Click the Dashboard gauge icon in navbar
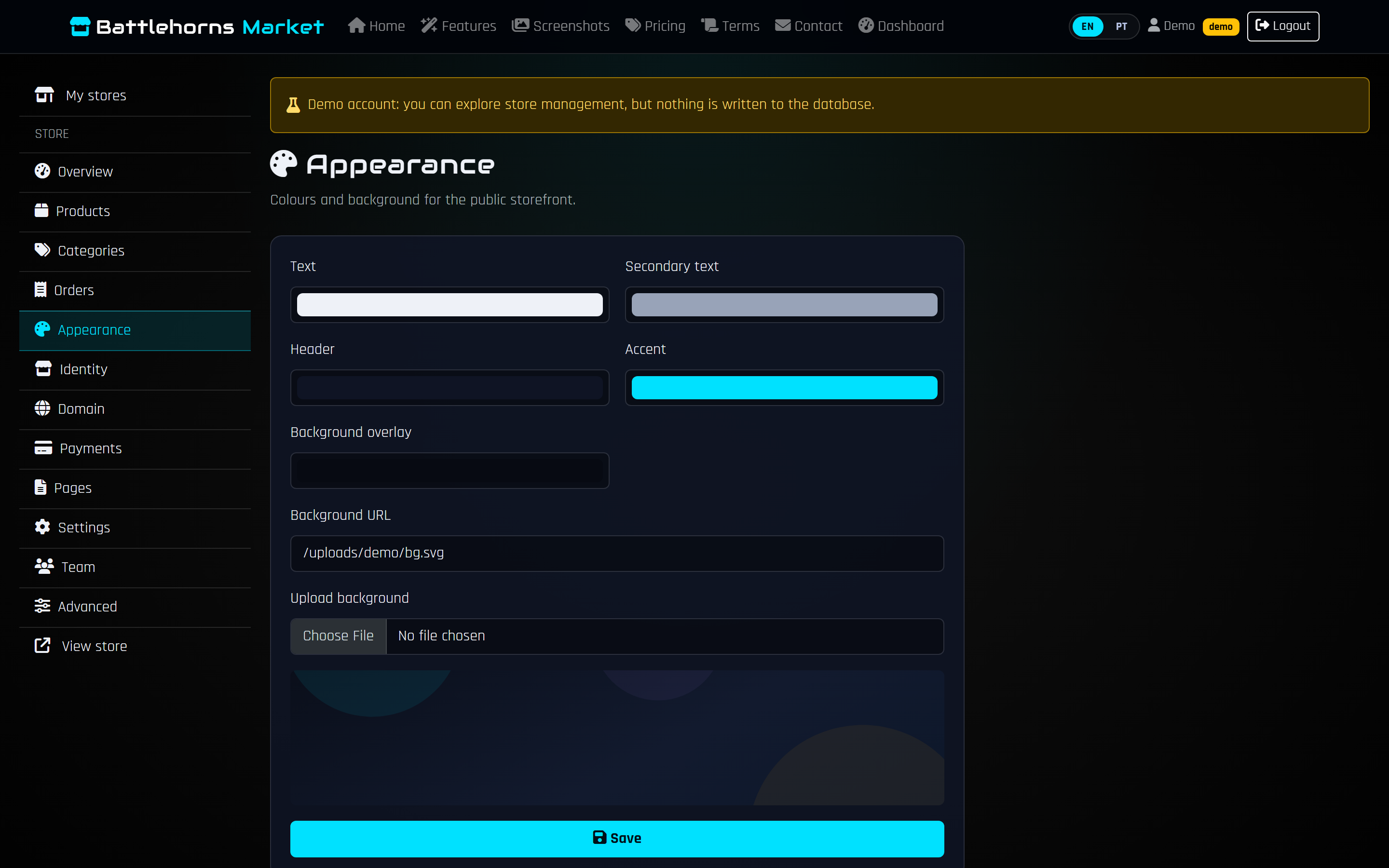This screenshot has width=1389, height=868. pyautogui.click(x=866, y=26)
